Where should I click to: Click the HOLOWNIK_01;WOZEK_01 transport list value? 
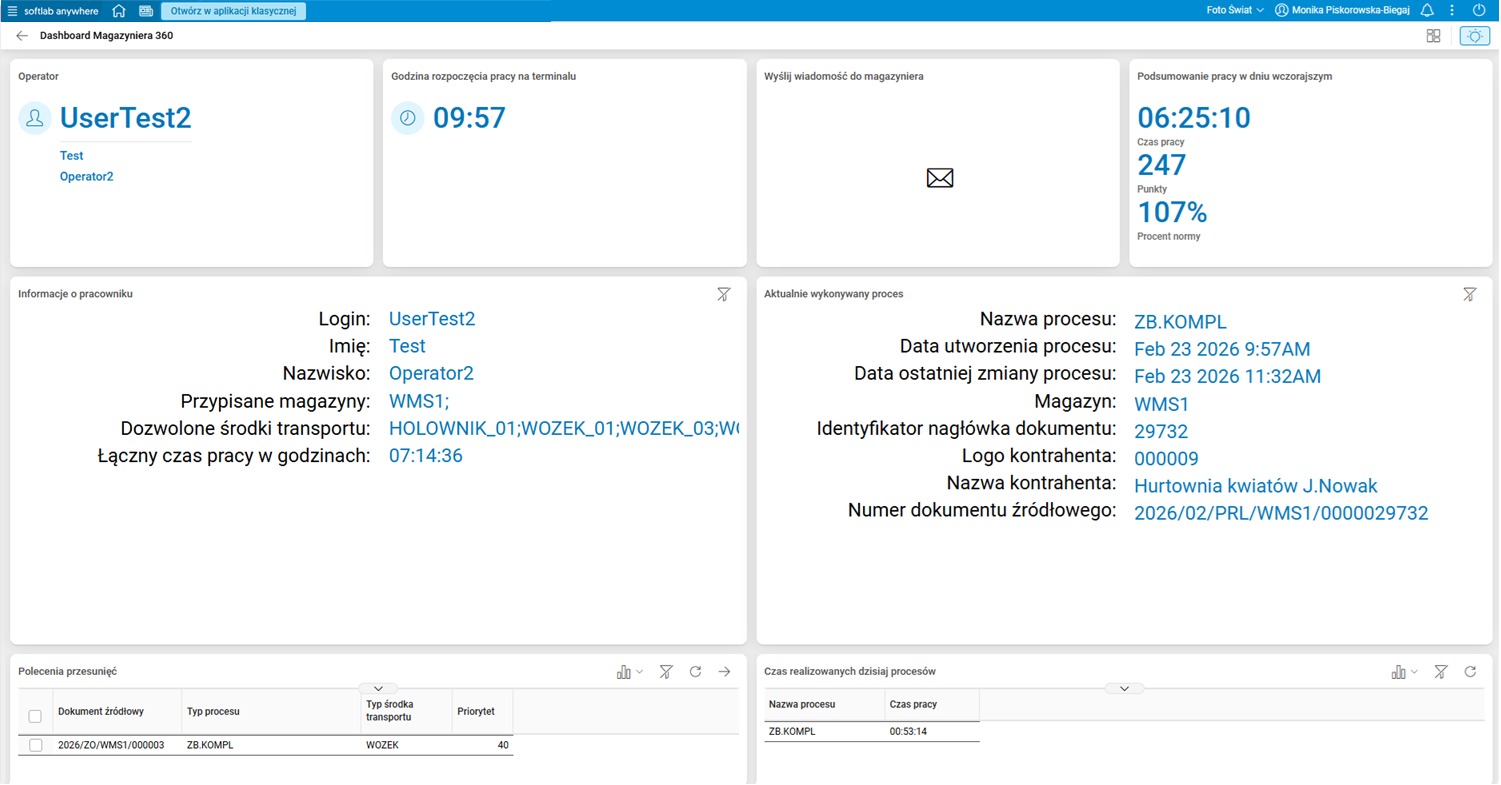564,428
